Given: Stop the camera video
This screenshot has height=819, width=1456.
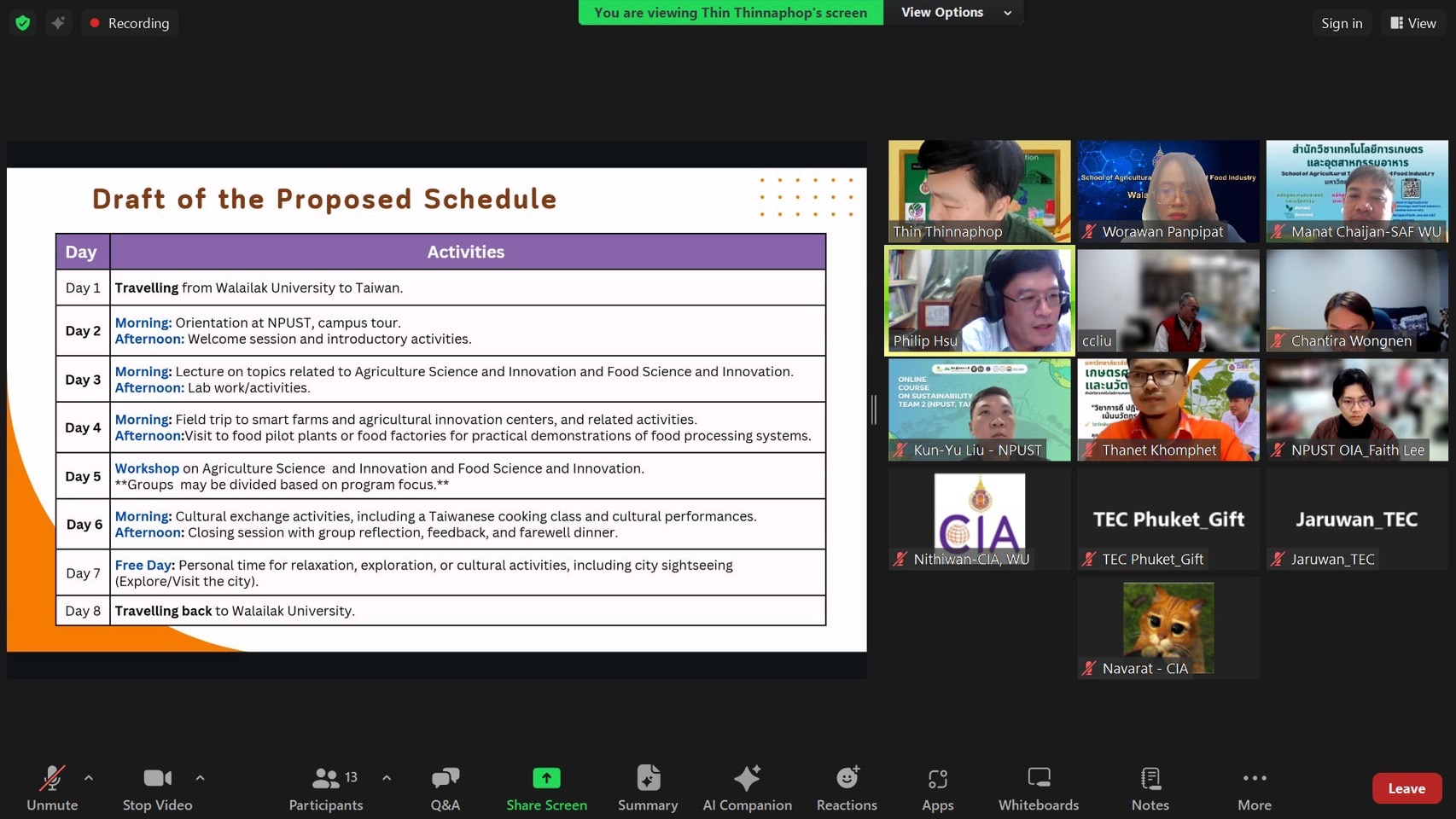Looking at the screenshot, I should (157, 788).
